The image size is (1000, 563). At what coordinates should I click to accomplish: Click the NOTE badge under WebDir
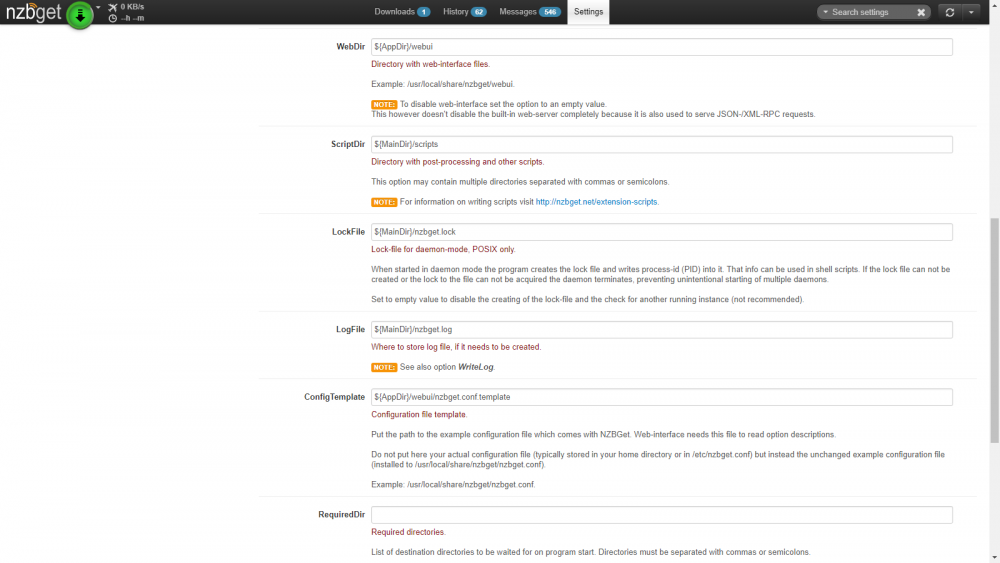384,105
